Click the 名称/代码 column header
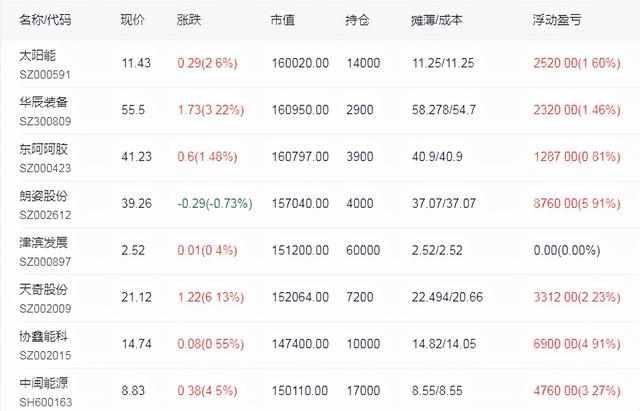Image resolution: width=640 pixels, height=411 pixels. click(45, 20)
